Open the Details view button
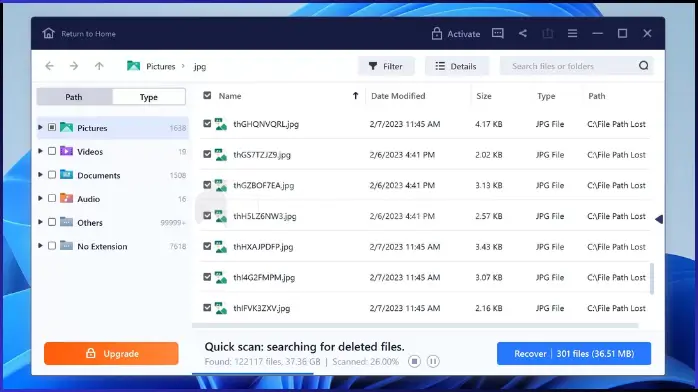698x392 pixels. (x=456, y=66)
